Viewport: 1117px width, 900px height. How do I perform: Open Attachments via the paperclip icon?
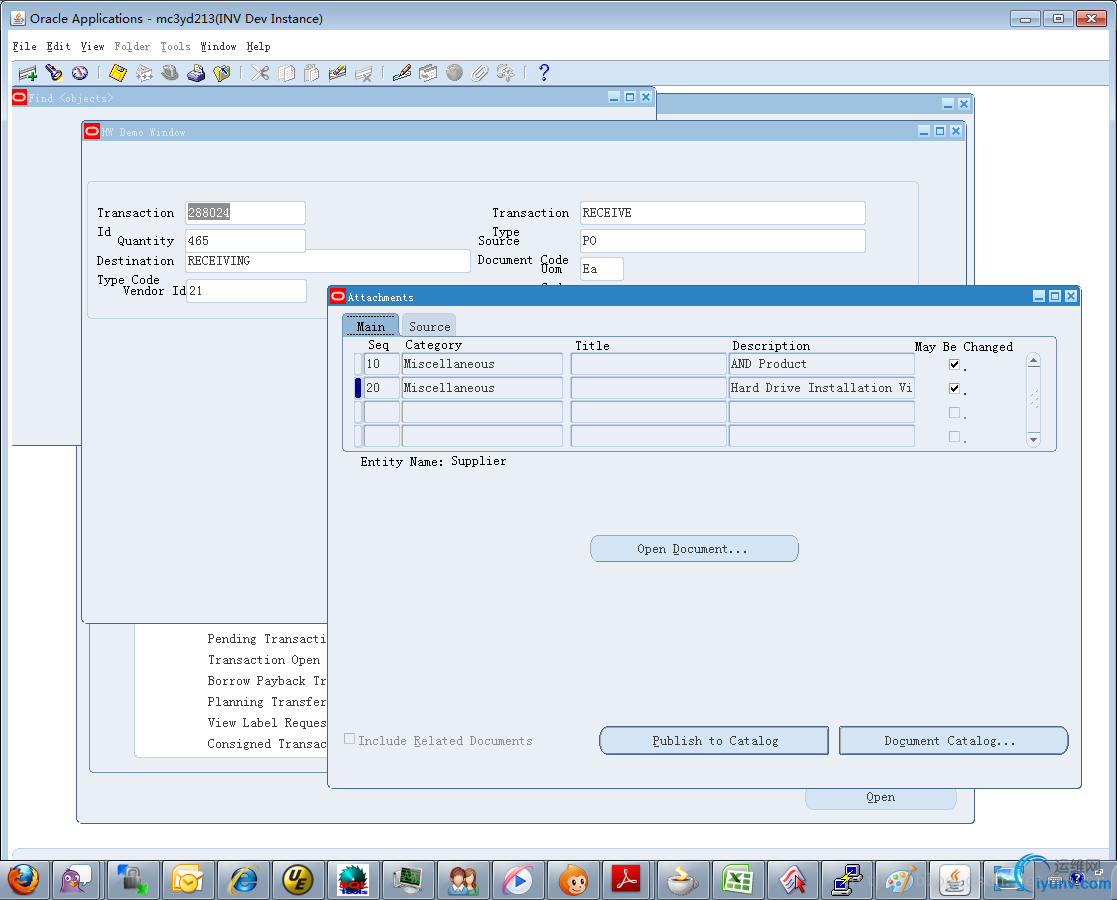click(479, 73)
